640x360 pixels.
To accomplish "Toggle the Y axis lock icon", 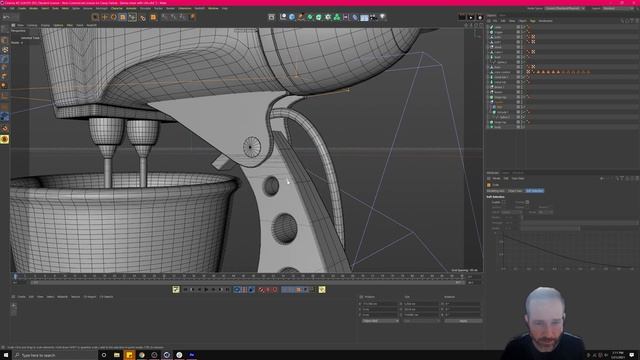I will pyautogui.click(x=173, y=17).
